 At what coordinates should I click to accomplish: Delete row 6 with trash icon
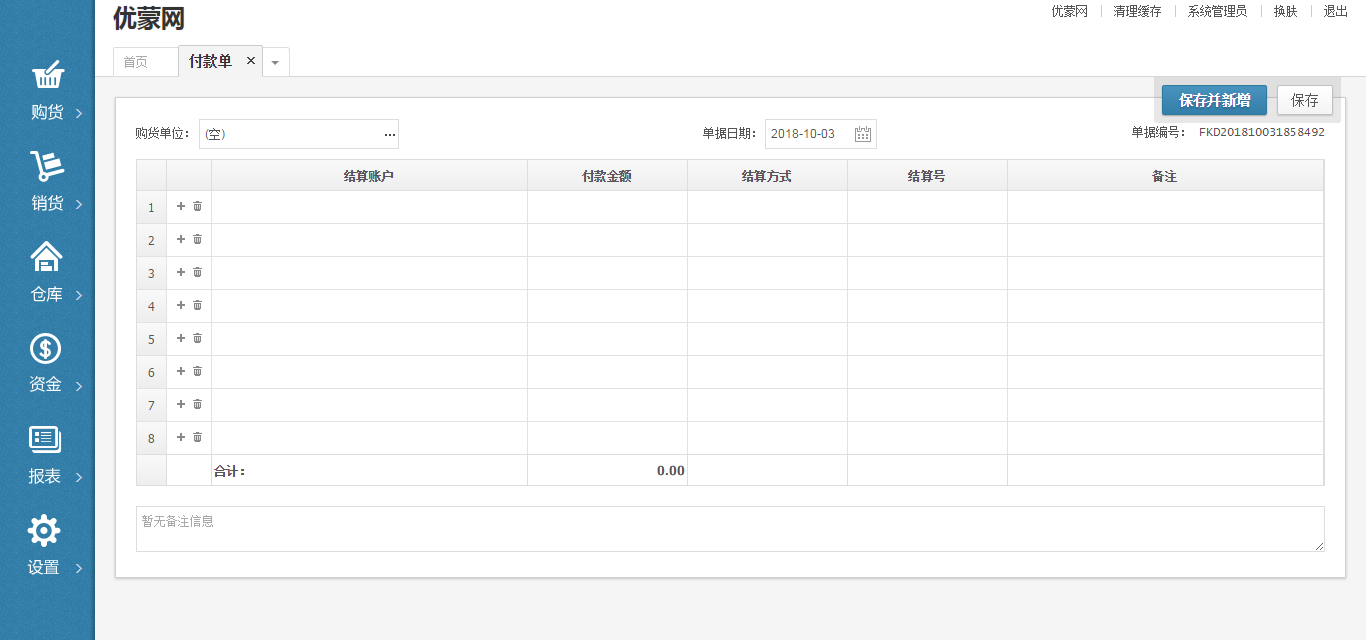197,371
